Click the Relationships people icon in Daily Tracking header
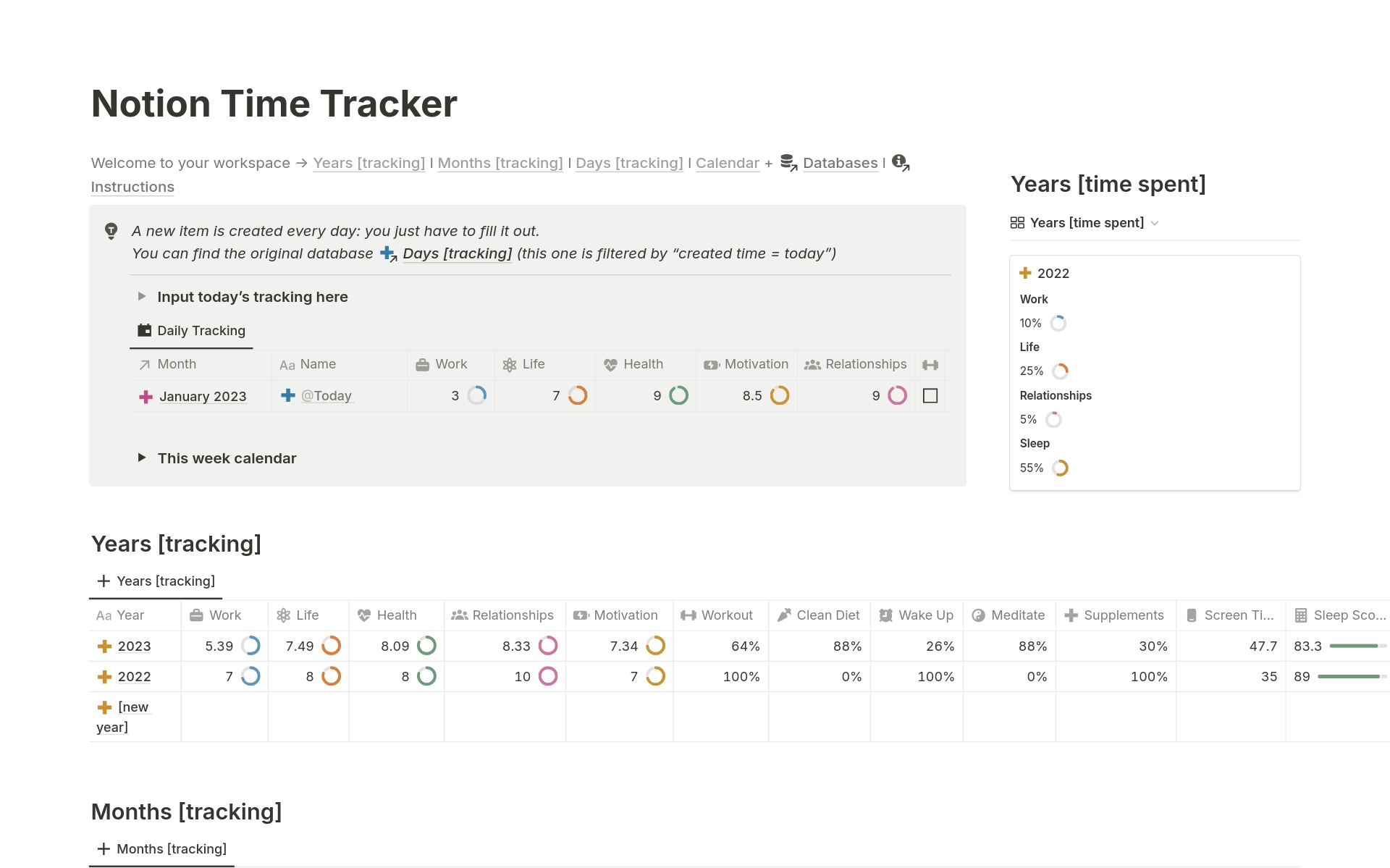The height and width of the screenshot is (868, 1390). coord(812,365)
